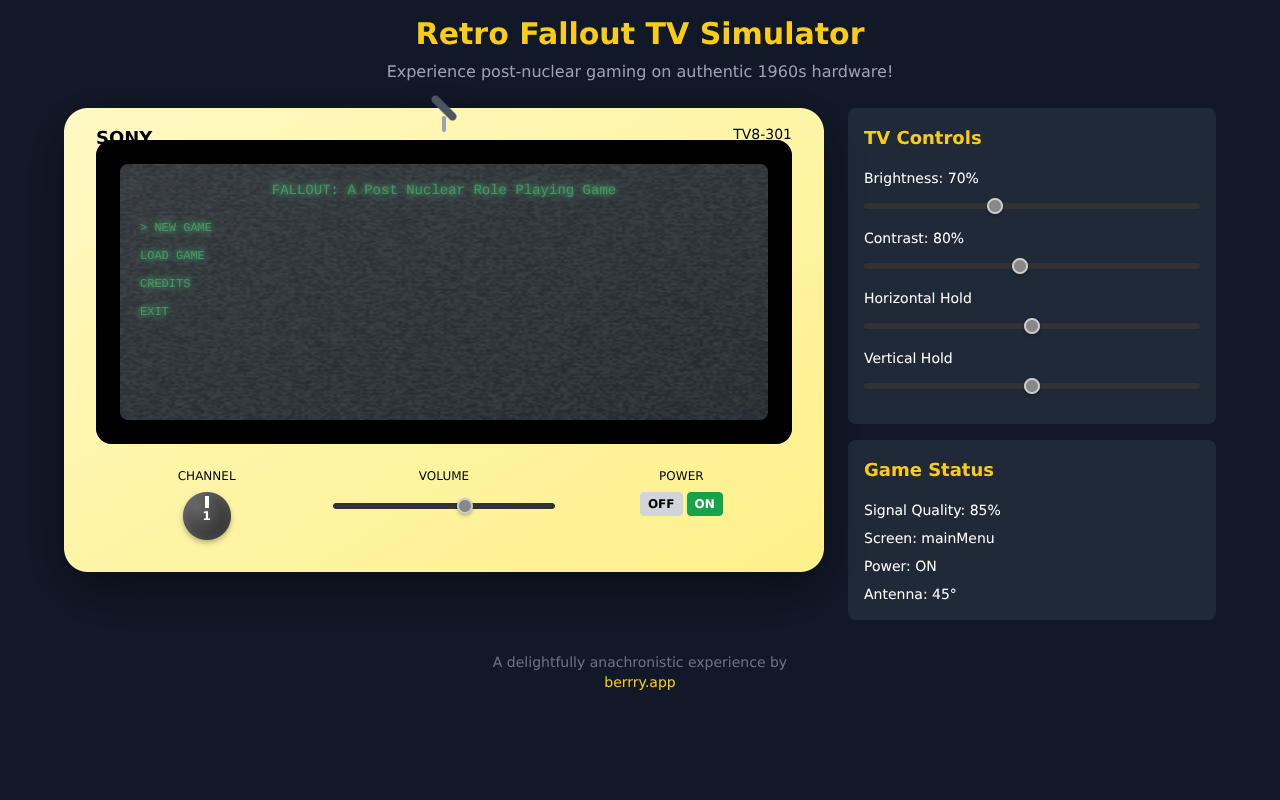
Task: Adjust the antenna on top of the TV
Action: [443, 107]
